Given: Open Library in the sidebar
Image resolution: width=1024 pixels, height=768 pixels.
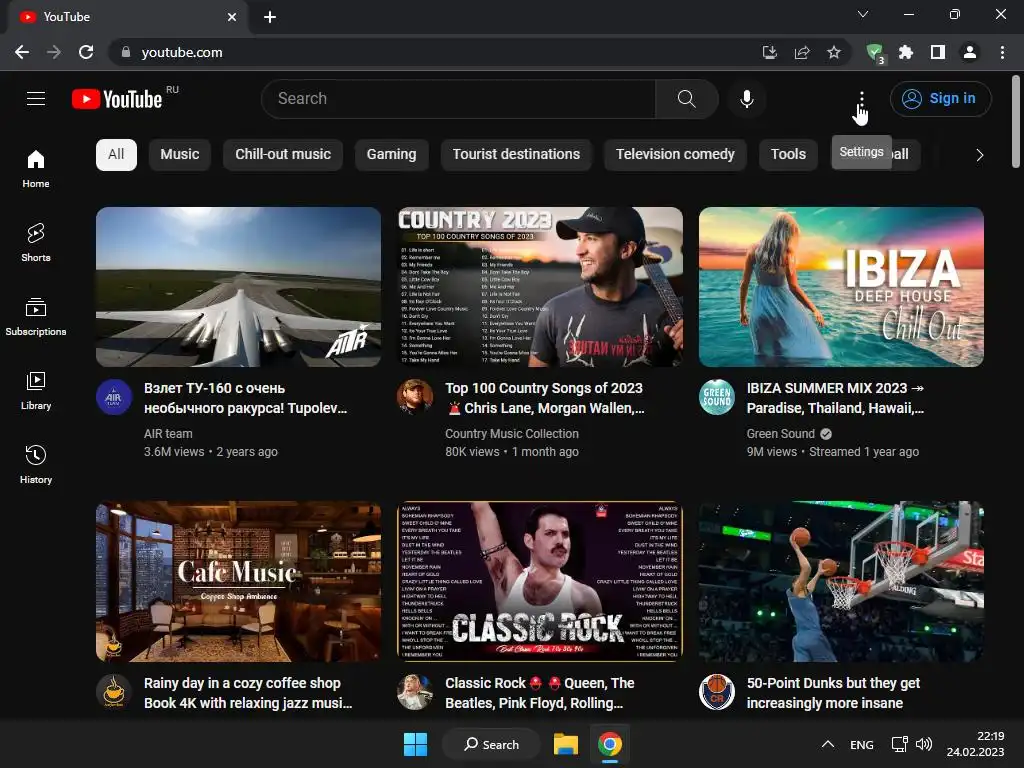Looking at the screenshot, I should click(x=36, y=391).
